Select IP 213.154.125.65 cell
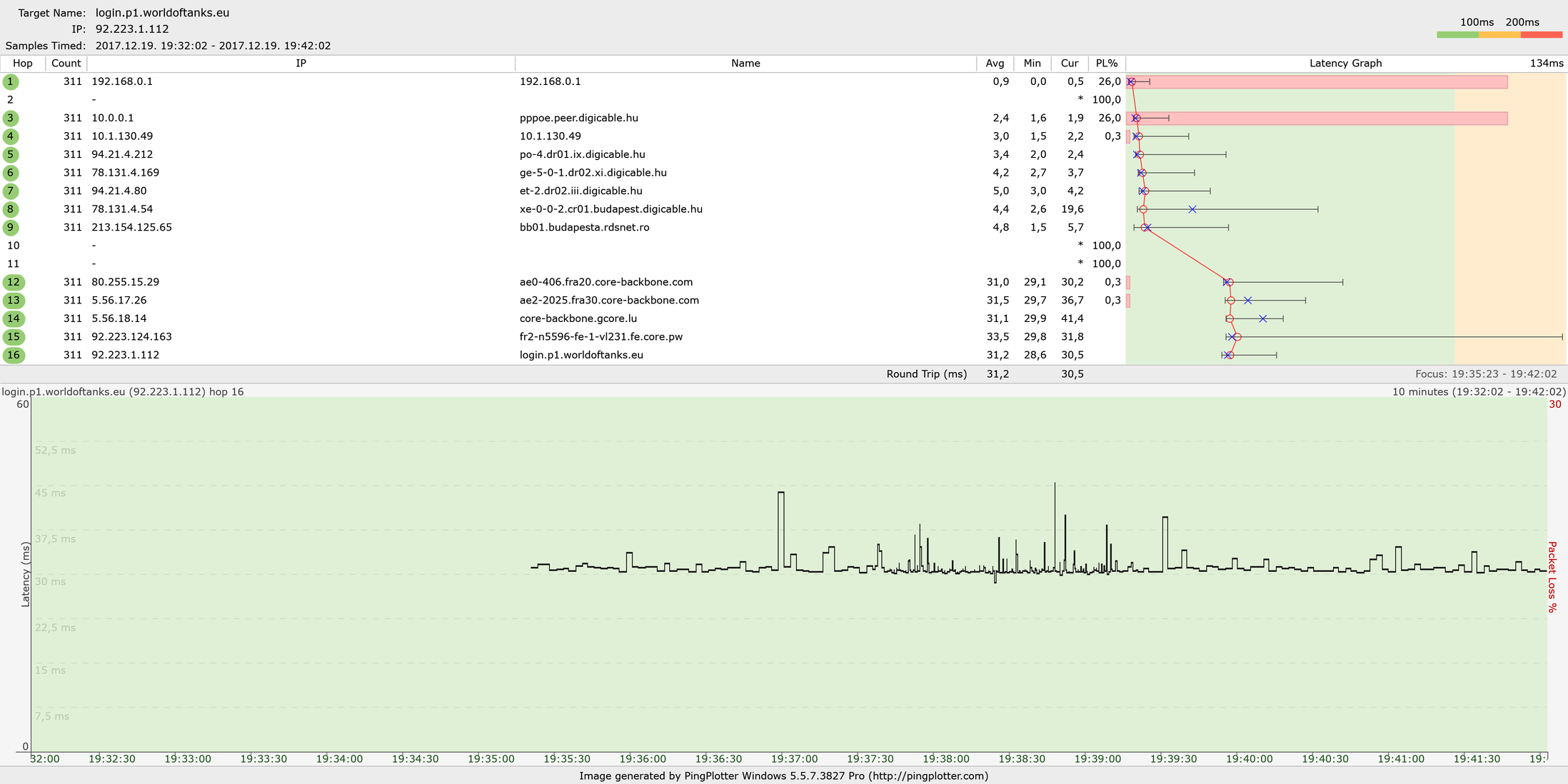This screenshot has width=1568, height=784. click(132, 227)
